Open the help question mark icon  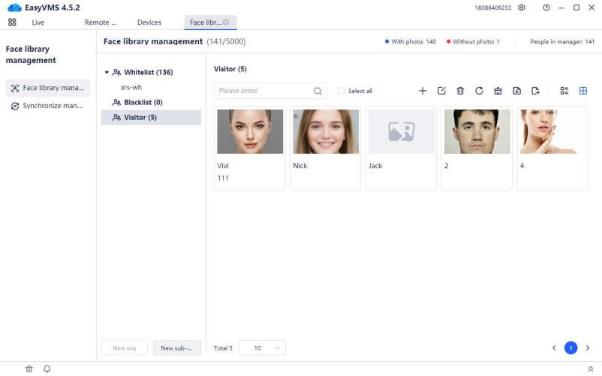click(x=546, y=7)
